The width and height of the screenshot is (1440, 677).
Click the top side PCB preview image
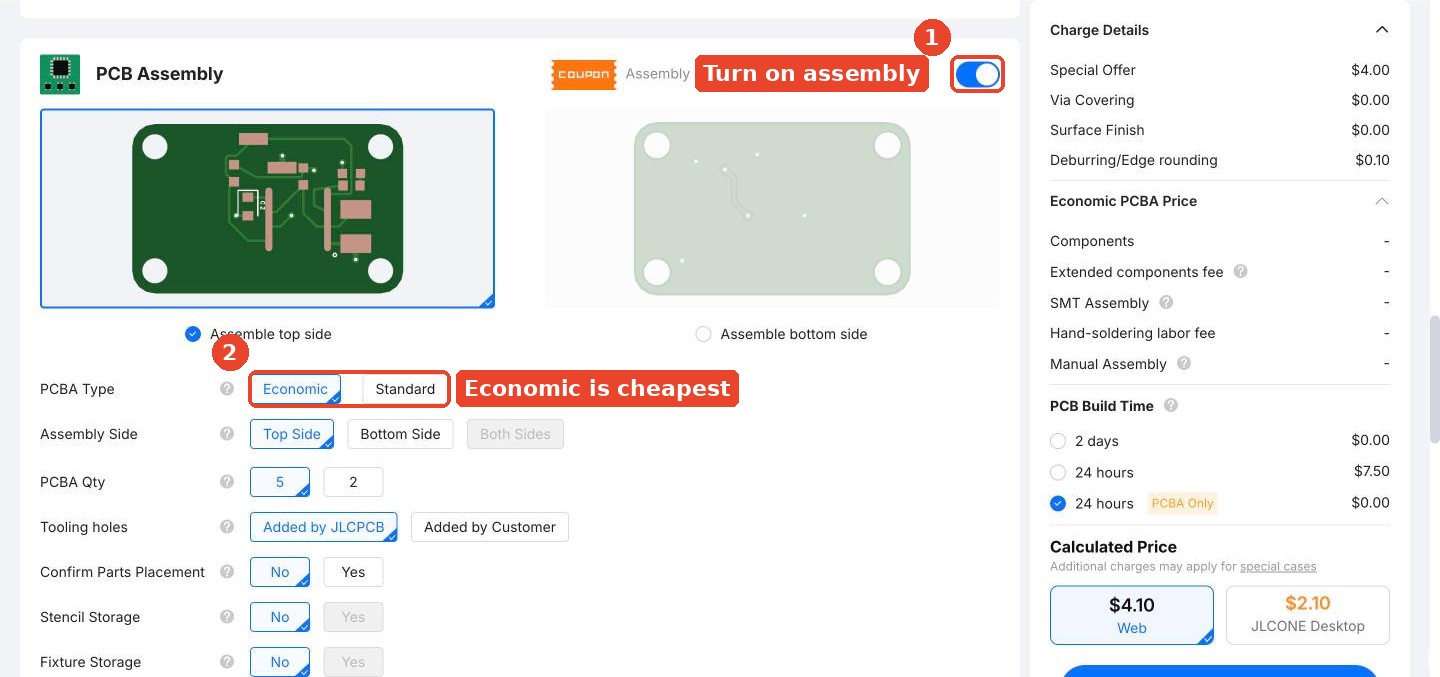point(268,208)
